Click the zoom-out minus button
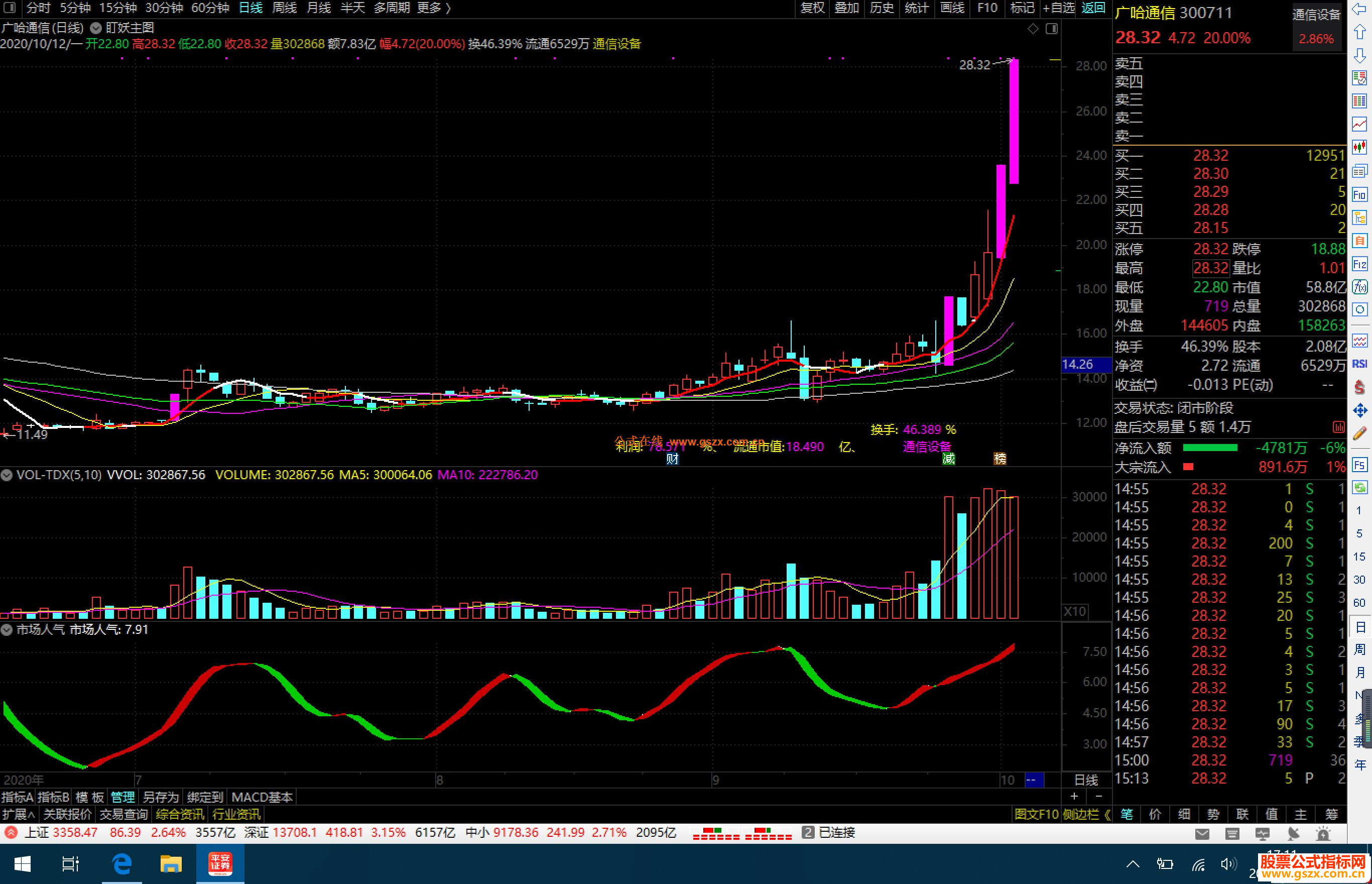This screenshot has width=1372, height=884. 1098,796
